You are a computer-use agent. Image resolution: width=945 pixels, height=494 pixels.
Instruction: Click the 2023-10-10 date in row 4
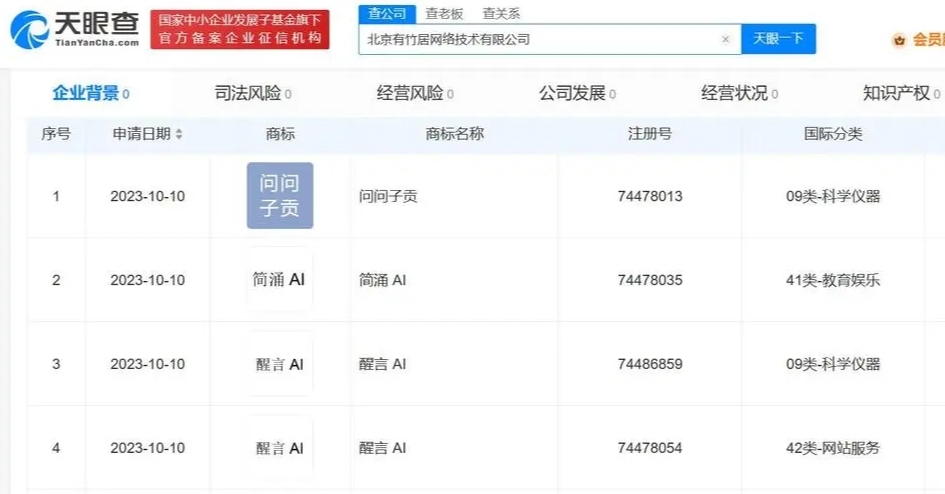148,448
